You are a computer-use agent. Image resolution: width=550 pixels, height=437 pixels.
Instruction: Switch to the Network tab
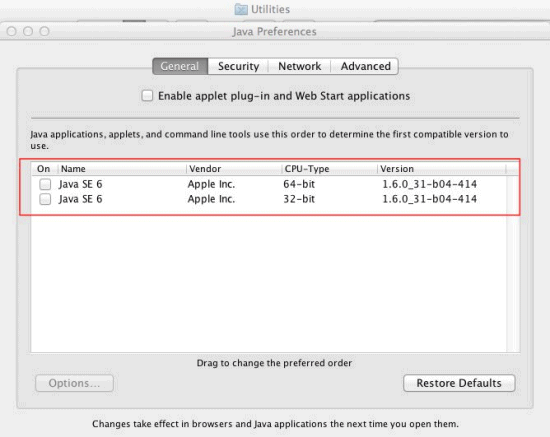[x=300, y=66]
